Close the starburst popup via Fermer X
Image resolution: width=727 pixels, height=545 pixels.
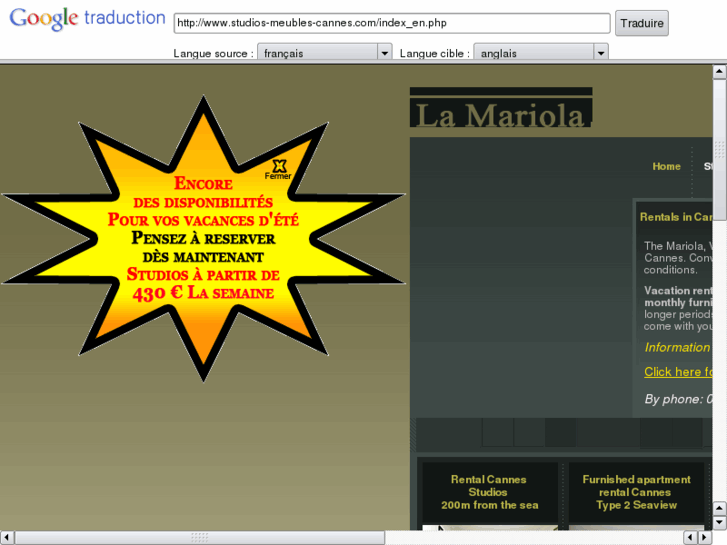[279, 169]
